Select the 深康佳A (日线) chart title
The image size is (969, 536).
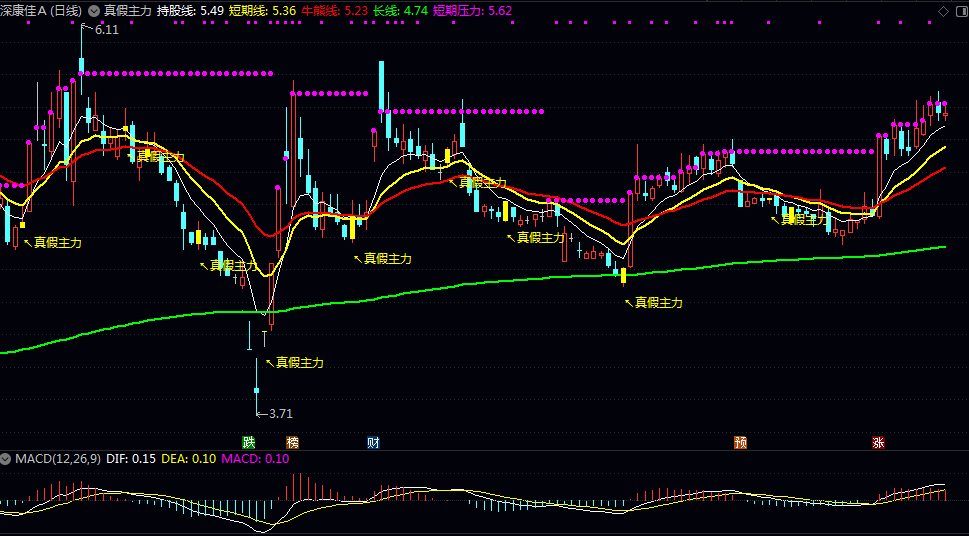(x=41, y=10)
